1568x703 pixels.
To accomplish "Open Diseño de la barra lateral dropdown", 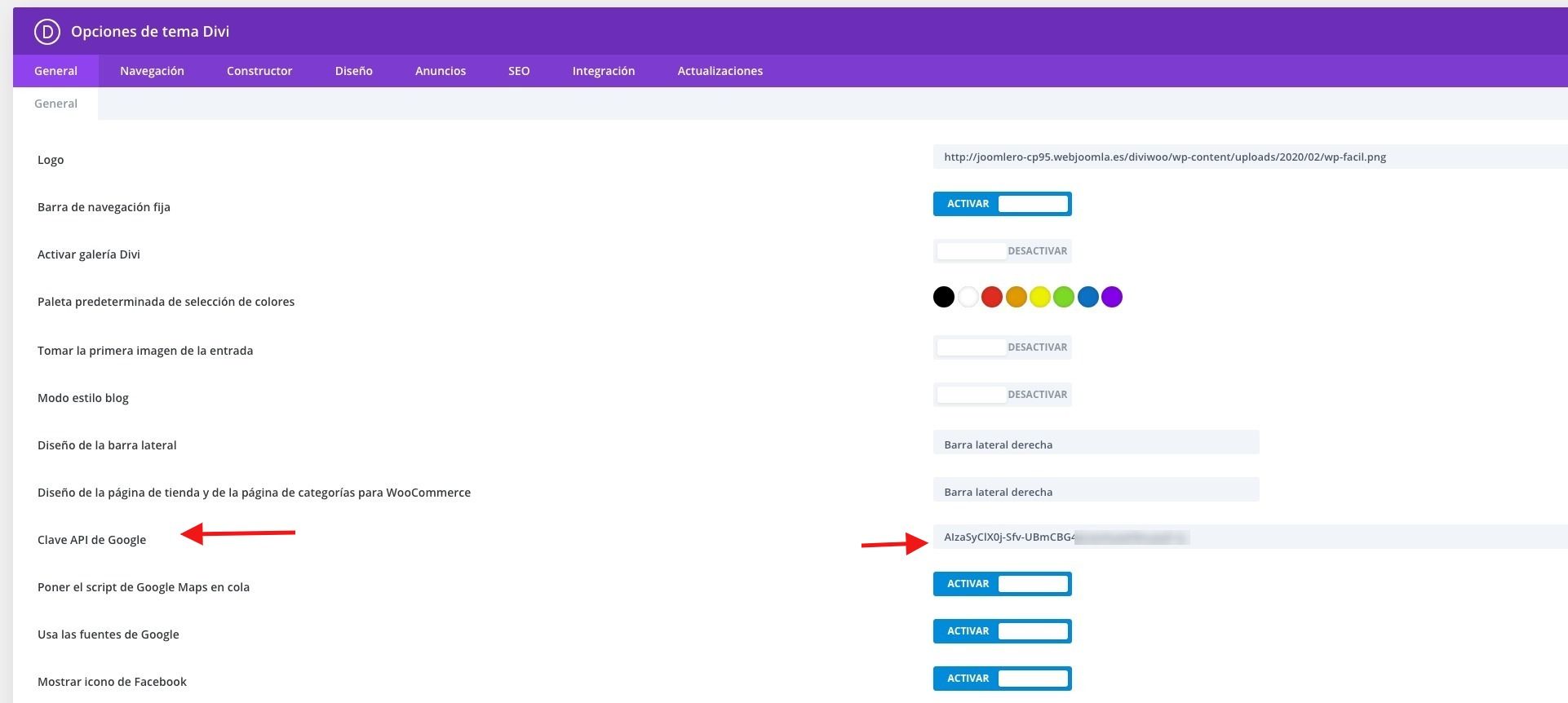I will [1096, 442].
